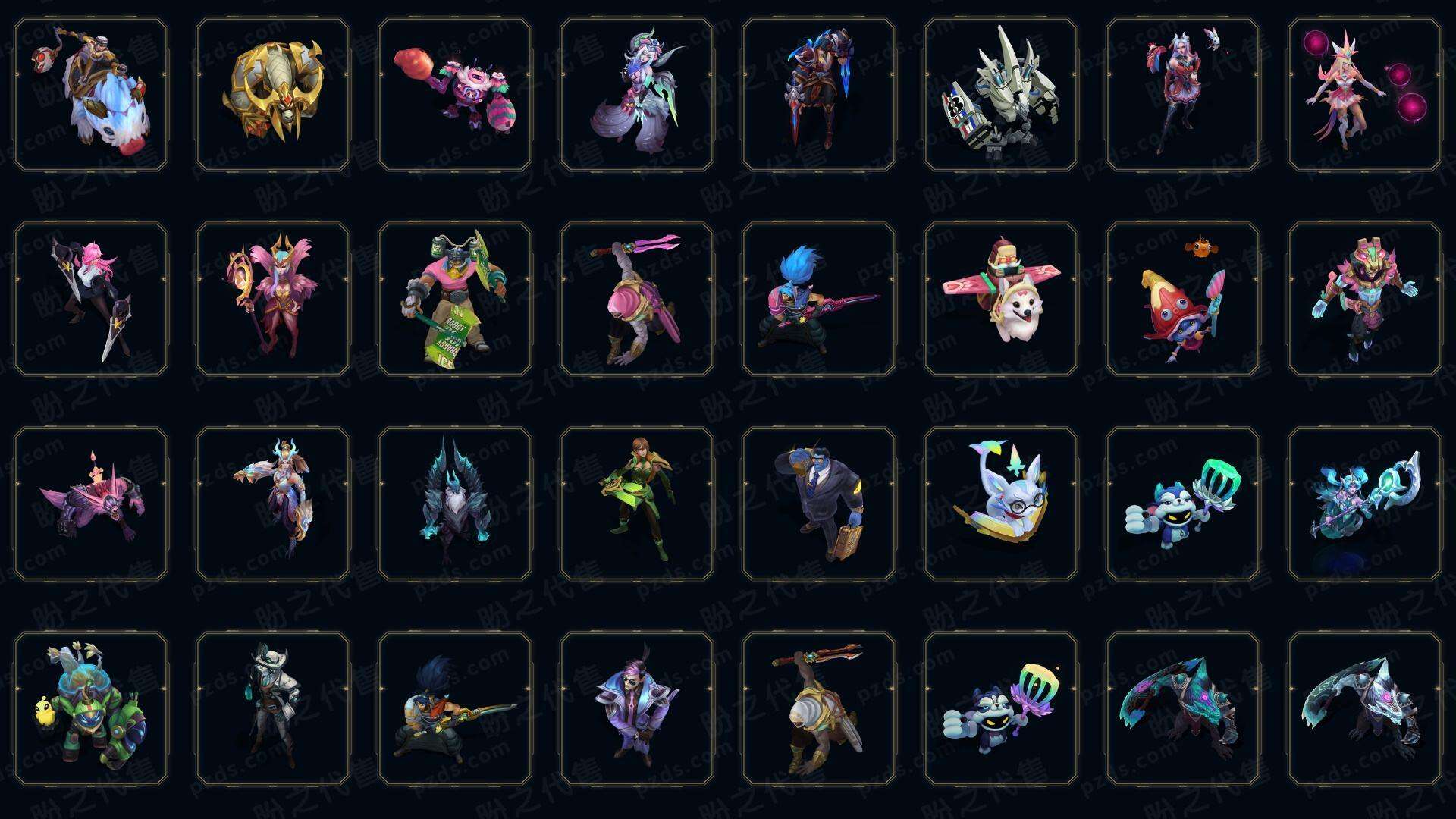1456x819 pixels.
Task: Select the suited man carrying a briefcase
Action: [819, 504]
